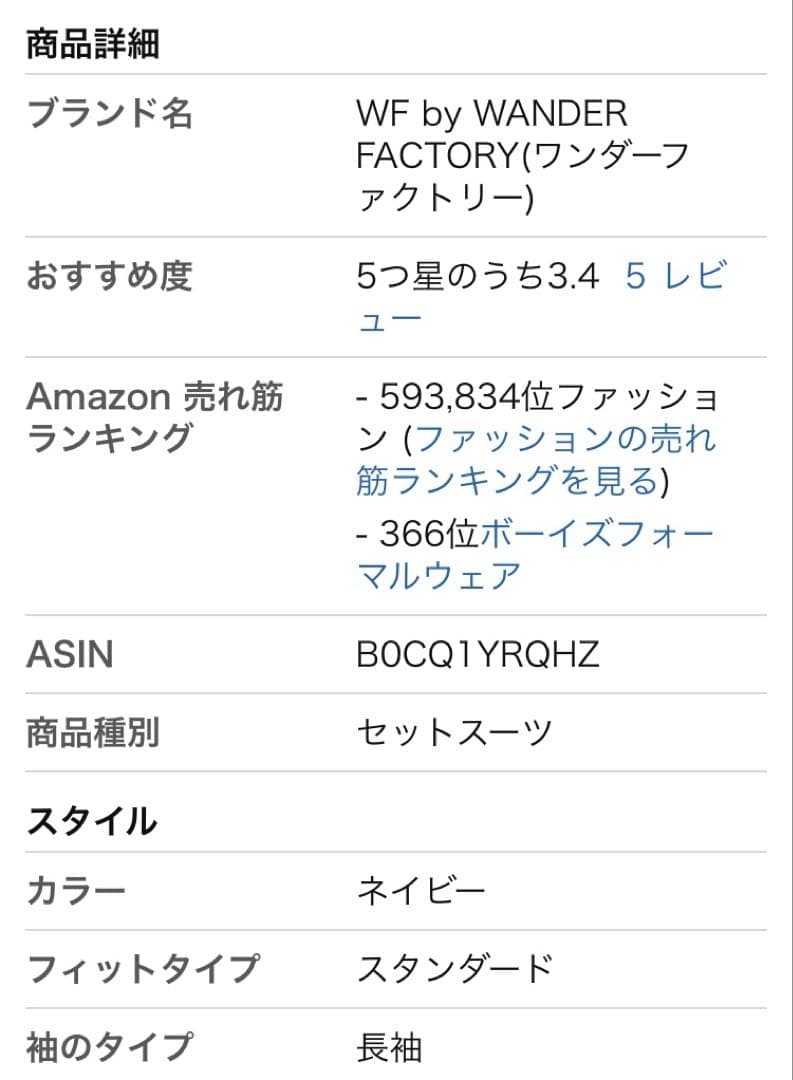
Task: Select the ASIN value B0CQ1YRQHZ
Action: click(x=477, y=655)
